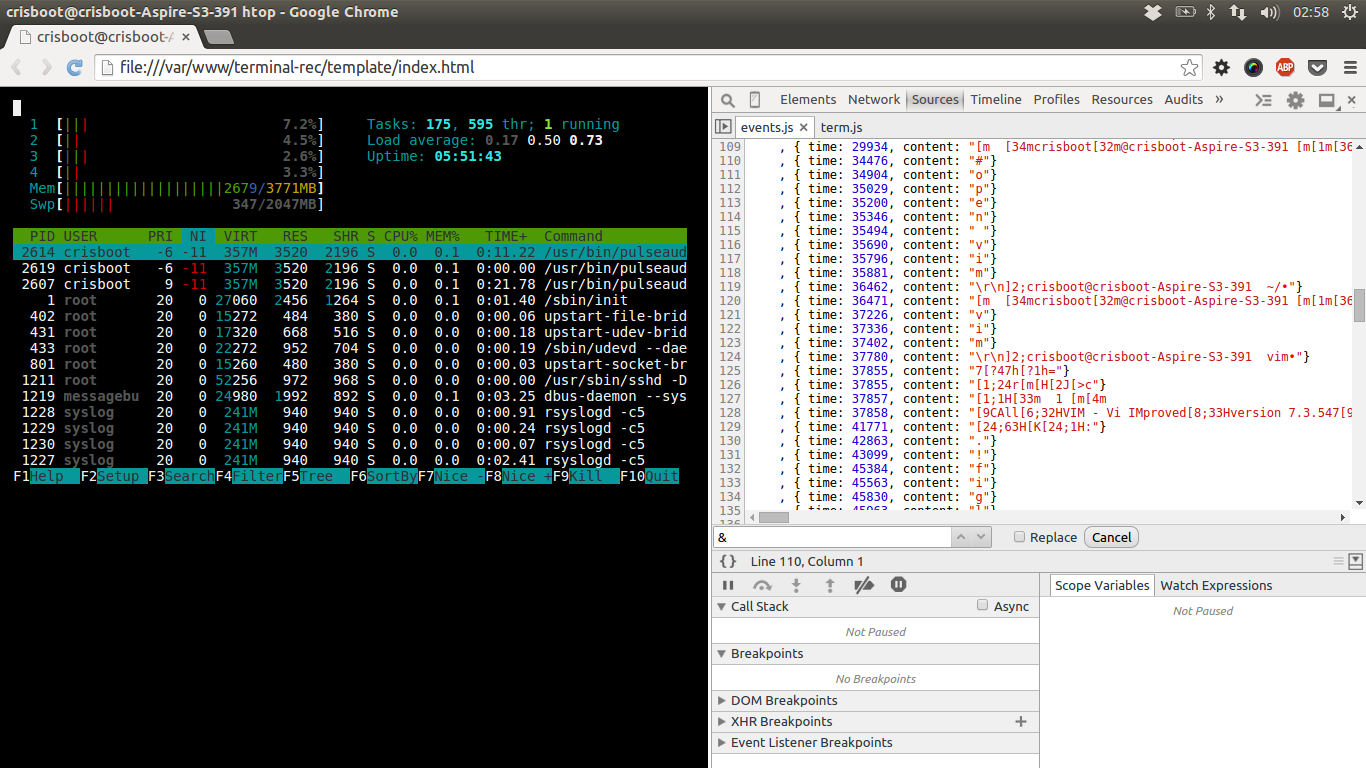
Task: Click the Step out of function icon
Action: pos(830,585)
